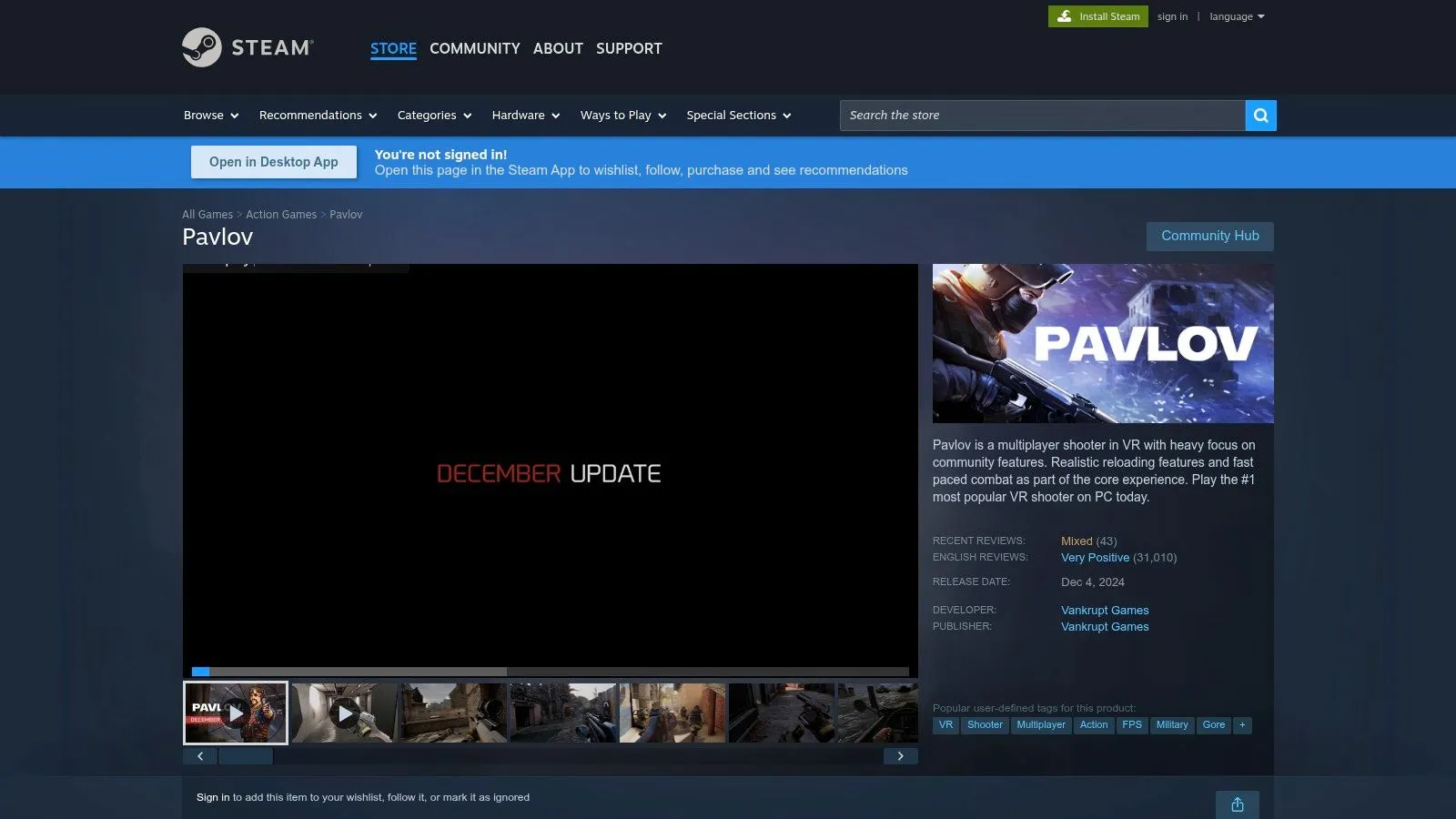Click the thumbnail strip scrollbar handle
Viewport: 1456px width, 819px height.
[246, 756]
